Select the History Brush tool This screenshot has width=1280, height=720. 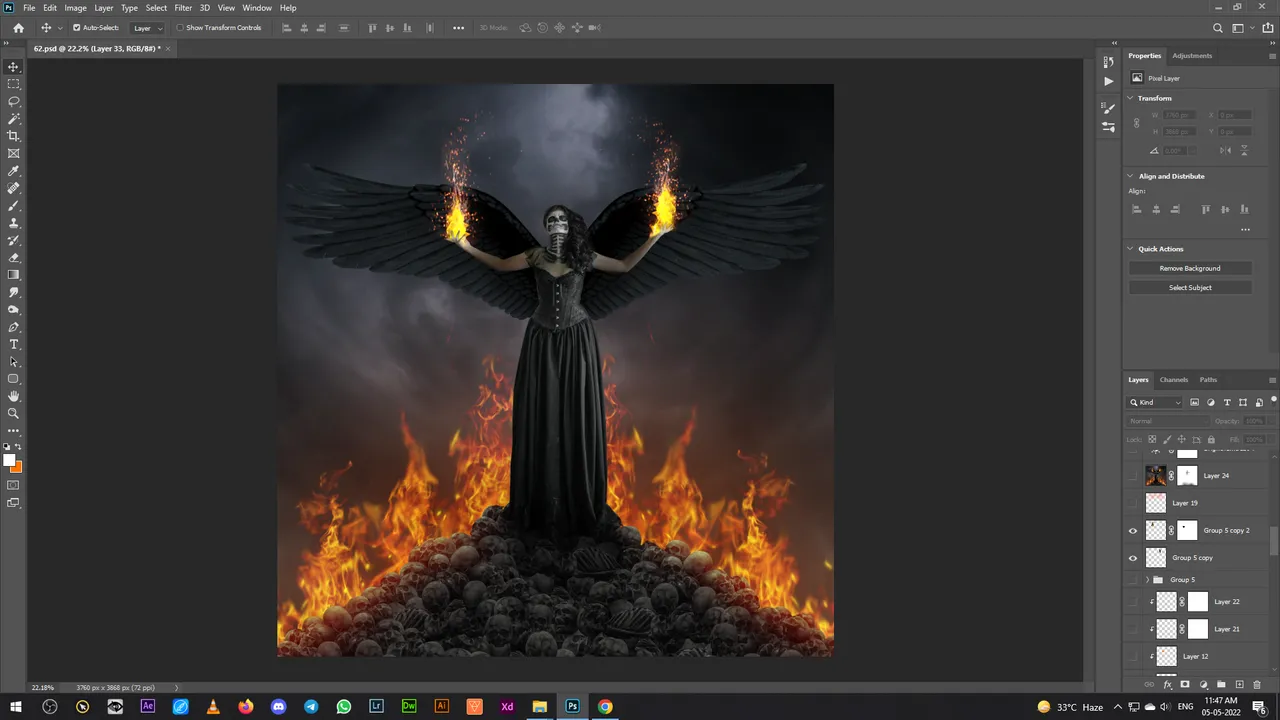click(13, 240)
